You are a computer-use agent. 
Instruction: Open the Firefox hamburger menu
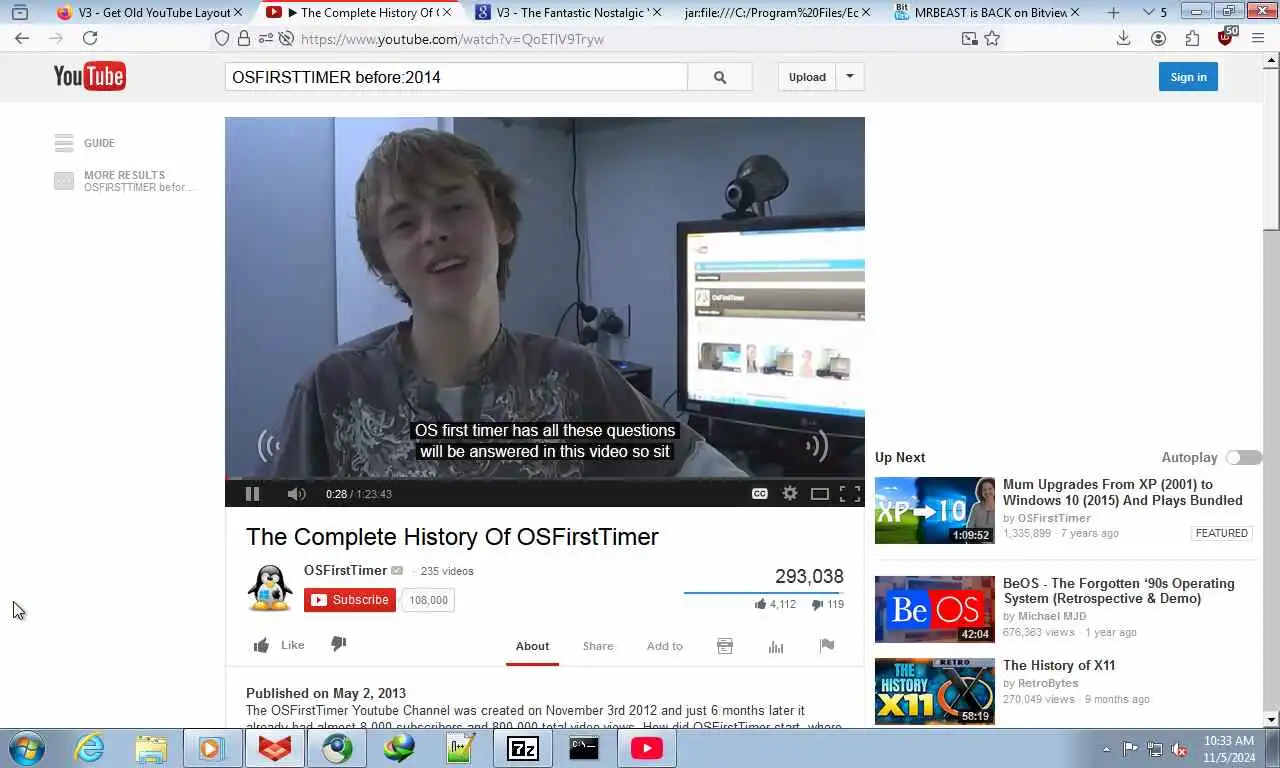pyautogui.click(x=1259, y=38)
